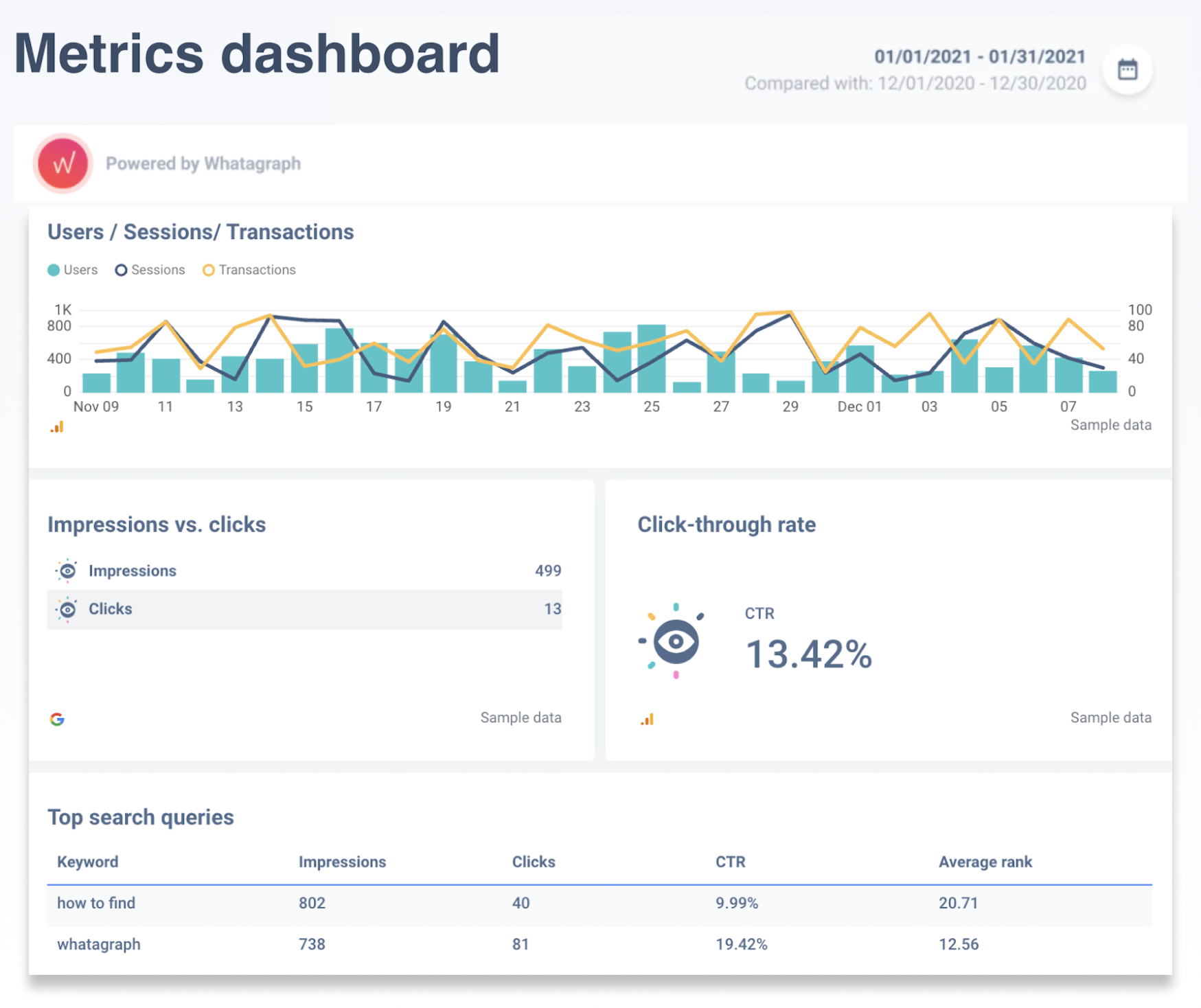Toggle the Users legend series
This screenshot has height=1008, width=1201.
click(x=72, y=270)
